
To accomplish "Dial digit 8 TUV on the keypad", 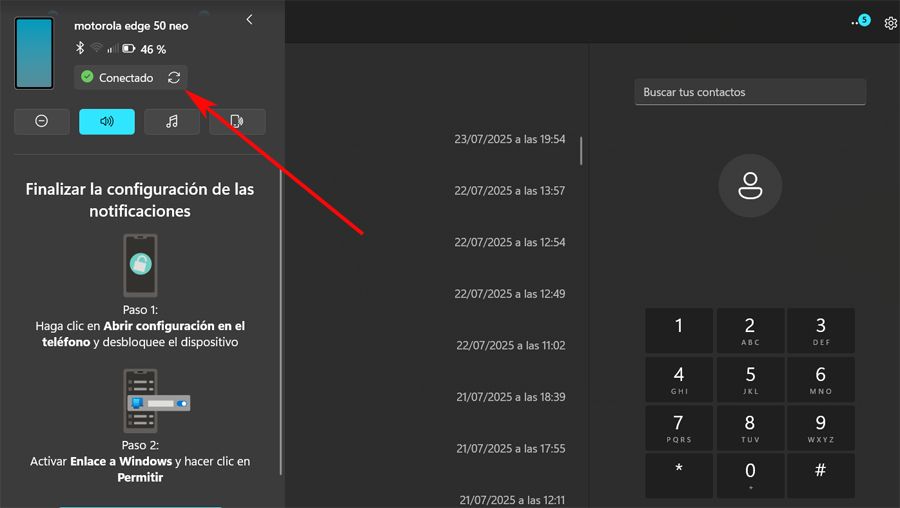I will click(750, 428).
